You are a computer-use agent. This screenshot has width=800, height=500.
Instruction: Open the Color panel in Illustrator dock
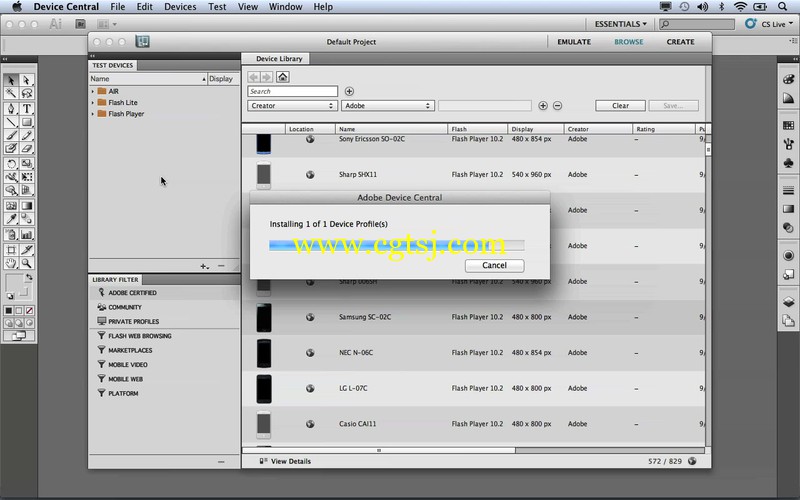pos(788,80)
